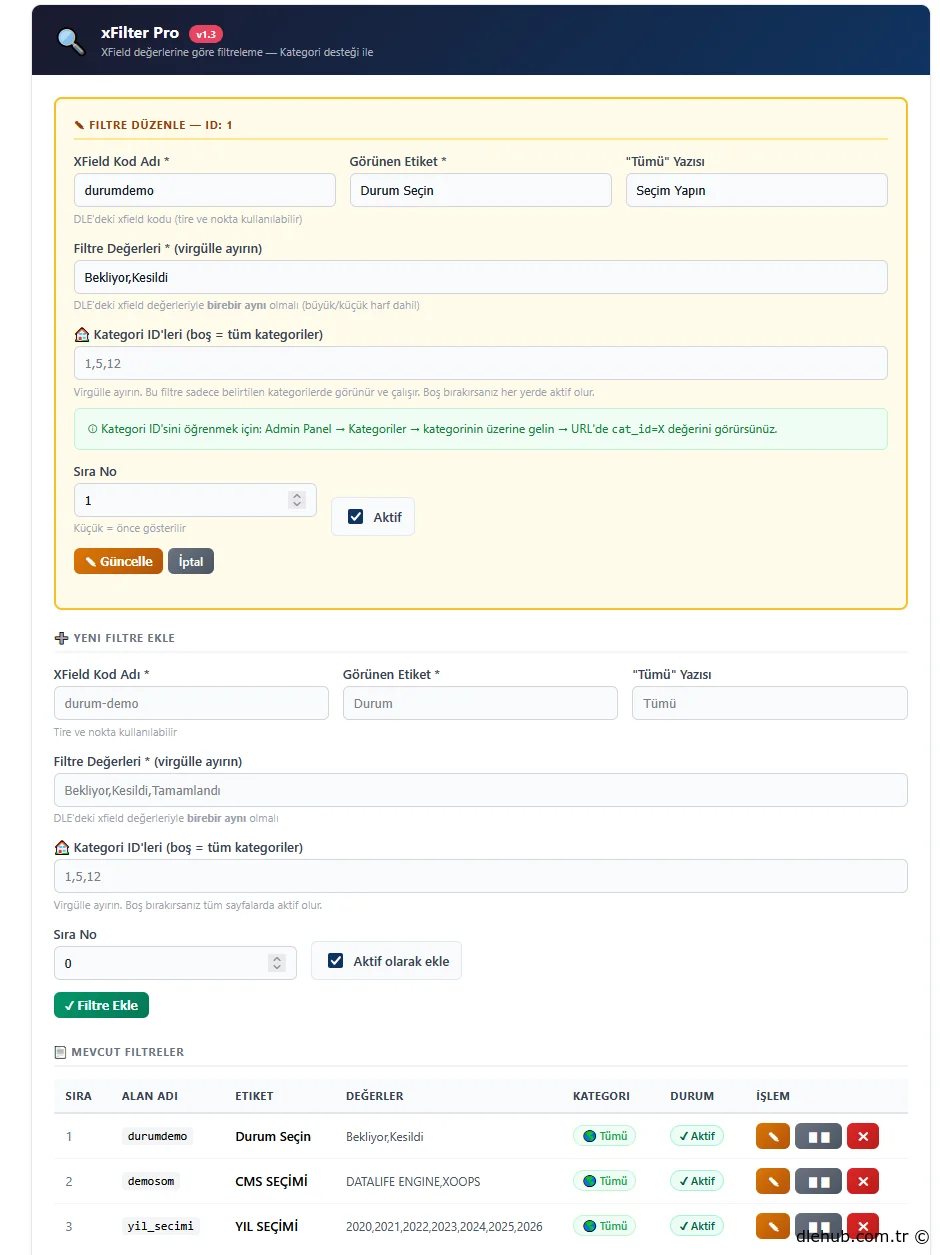Toggle the Aktif checkbox in edit form
Screen dimensions: 940x1255
click(x=356, y=517)
